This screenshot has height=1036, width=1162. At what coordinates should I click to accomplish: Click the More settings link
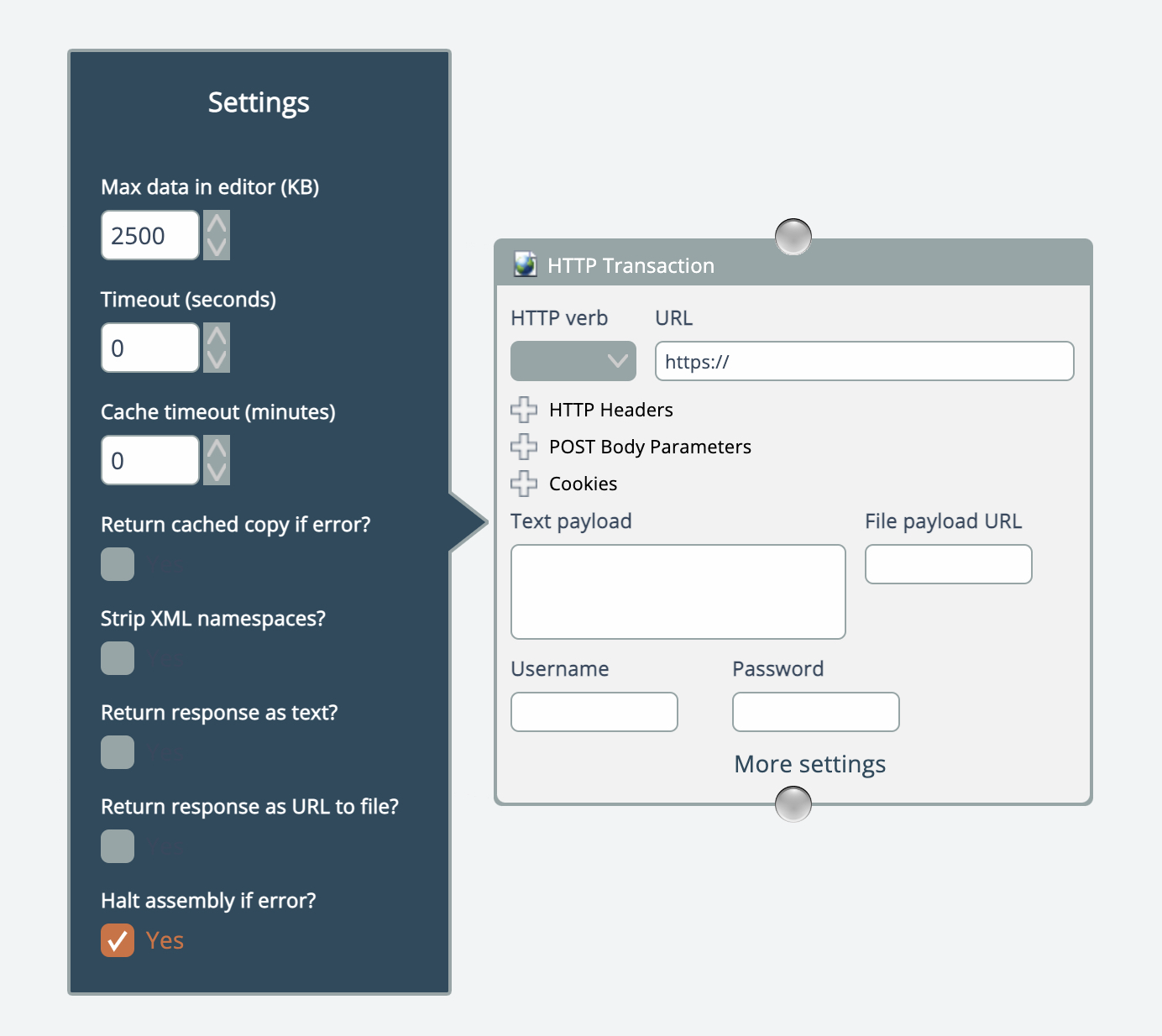coord(809,764)
